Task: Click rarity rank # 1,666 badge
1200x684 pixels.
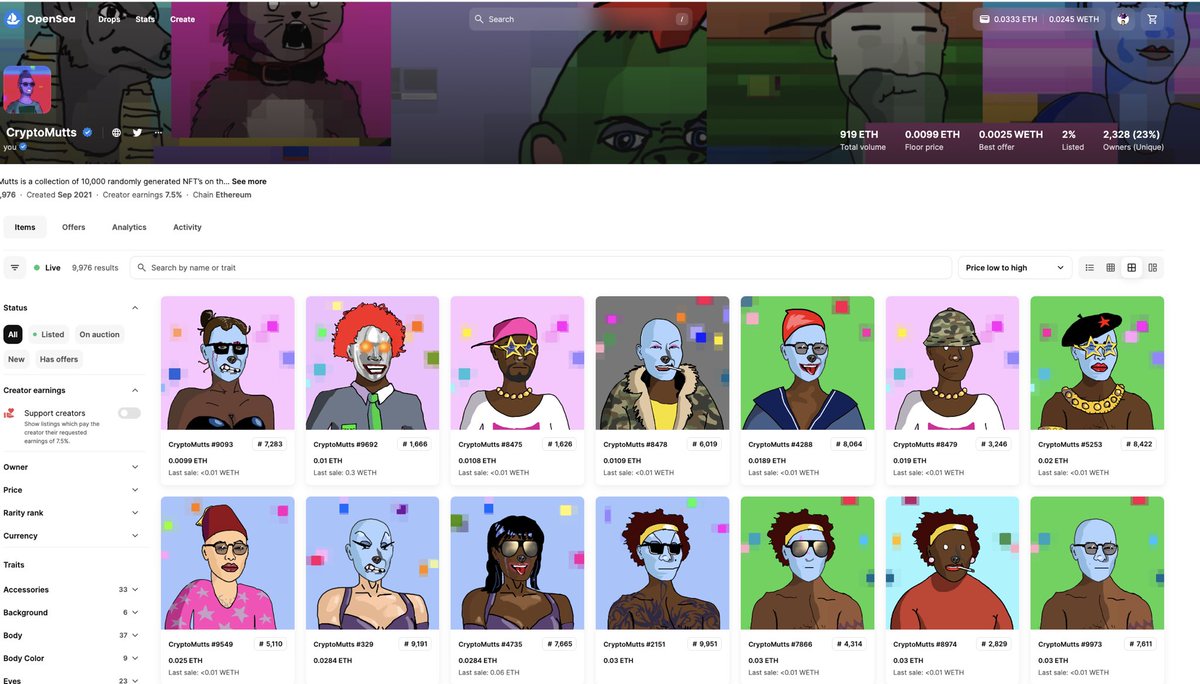Action: [414, 444]
